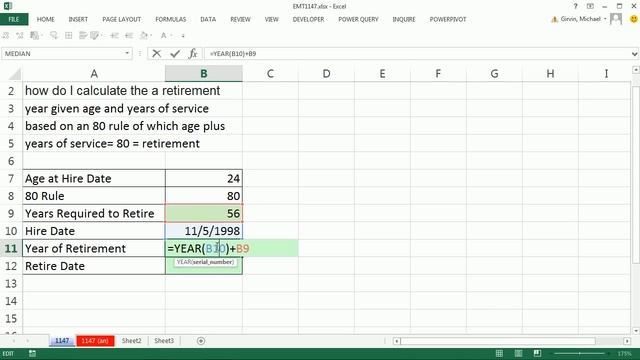Open the PAGE LAYOUT ribbon tab
The height and width of the screenshot is (360, 640).
122,19
